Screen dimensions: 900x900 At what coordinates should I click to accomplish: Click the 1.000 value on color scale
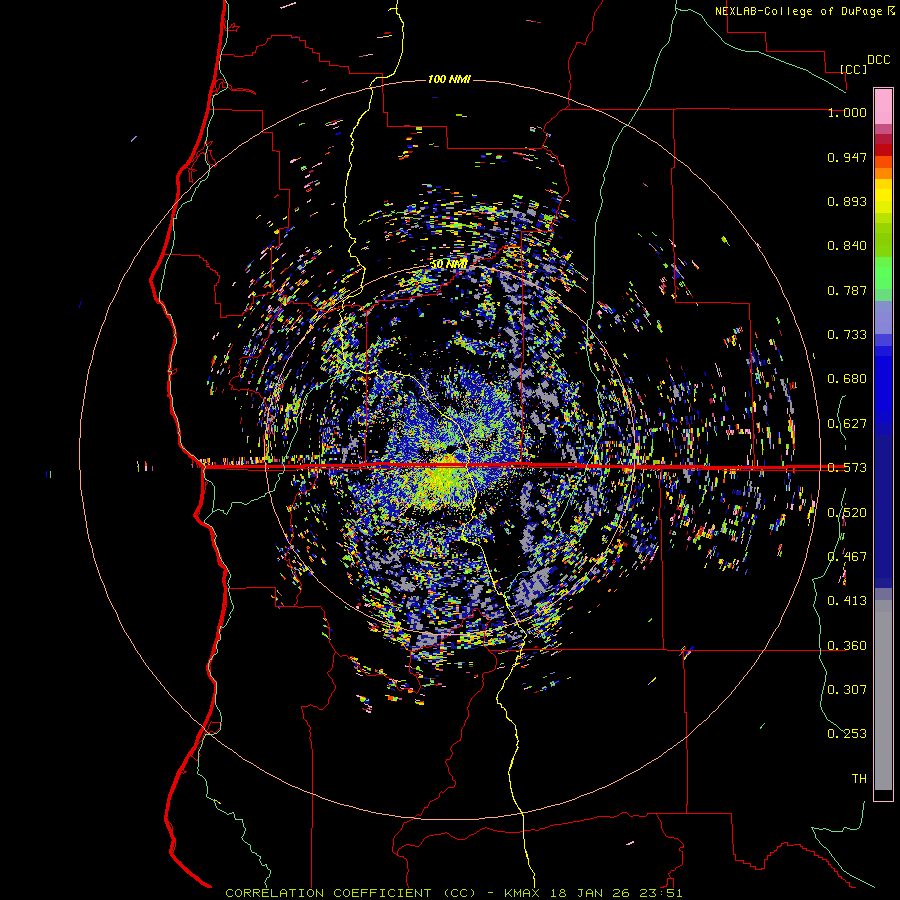click(847, 112)
